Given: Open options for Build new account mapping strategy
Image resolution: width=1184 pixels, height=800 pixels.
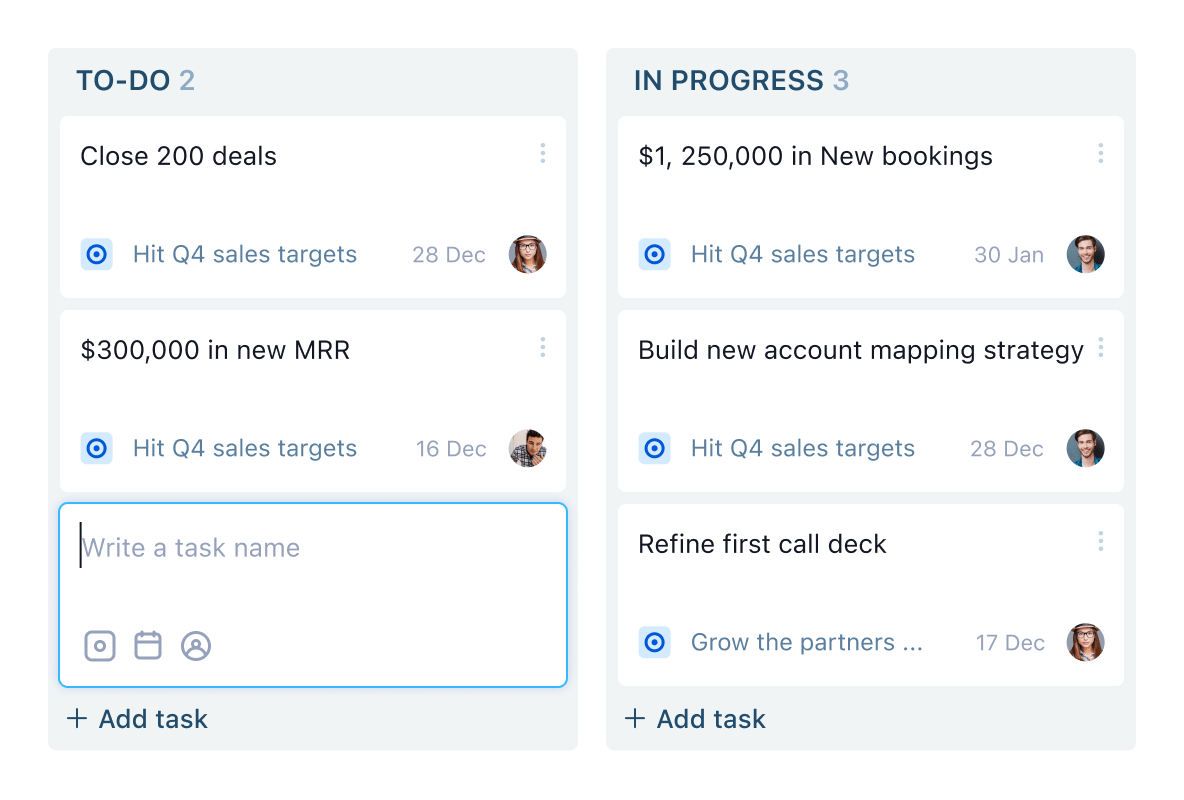Looking at the screenshot, I should (1100, 347).
